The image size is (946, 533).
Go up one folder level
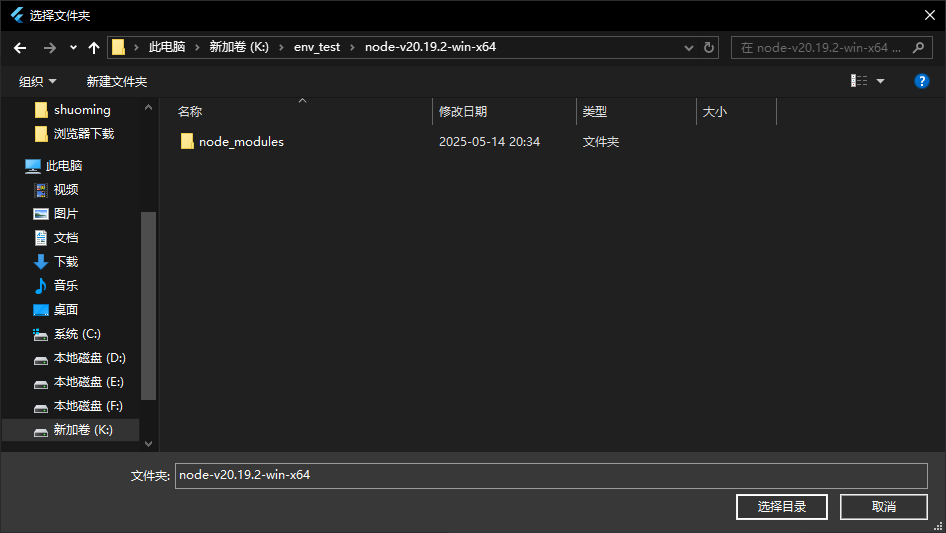coord(94,48)
